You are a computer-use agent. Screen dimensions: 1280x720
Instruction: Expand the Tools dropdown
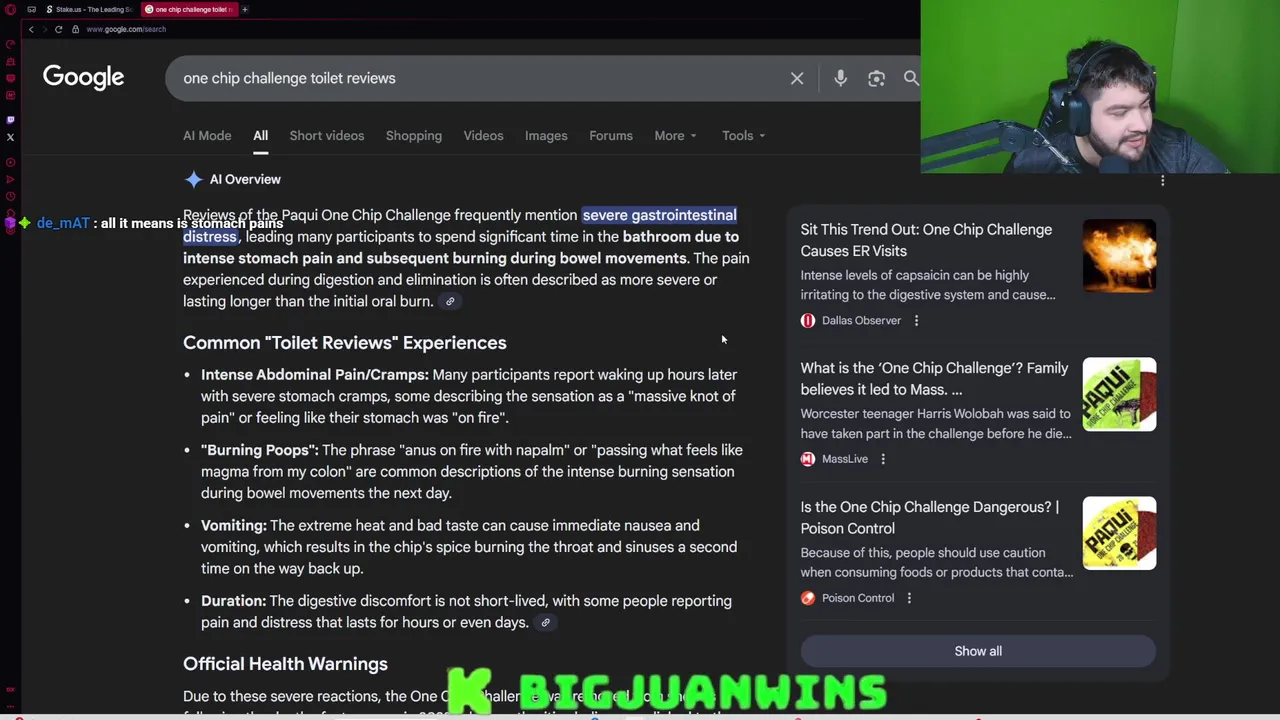pos(744,136)
